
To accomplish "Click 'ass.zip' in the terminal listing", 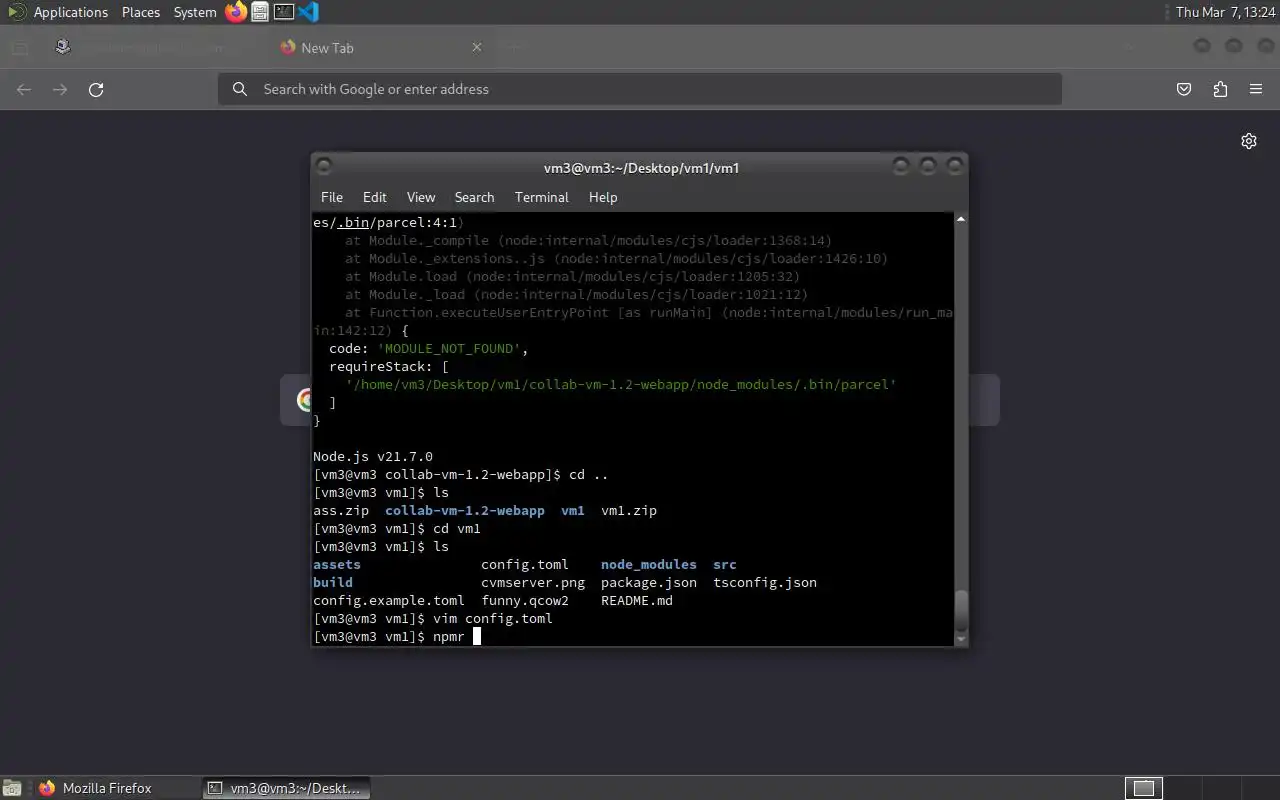I will pyautogui.click(x=341, y=510).
